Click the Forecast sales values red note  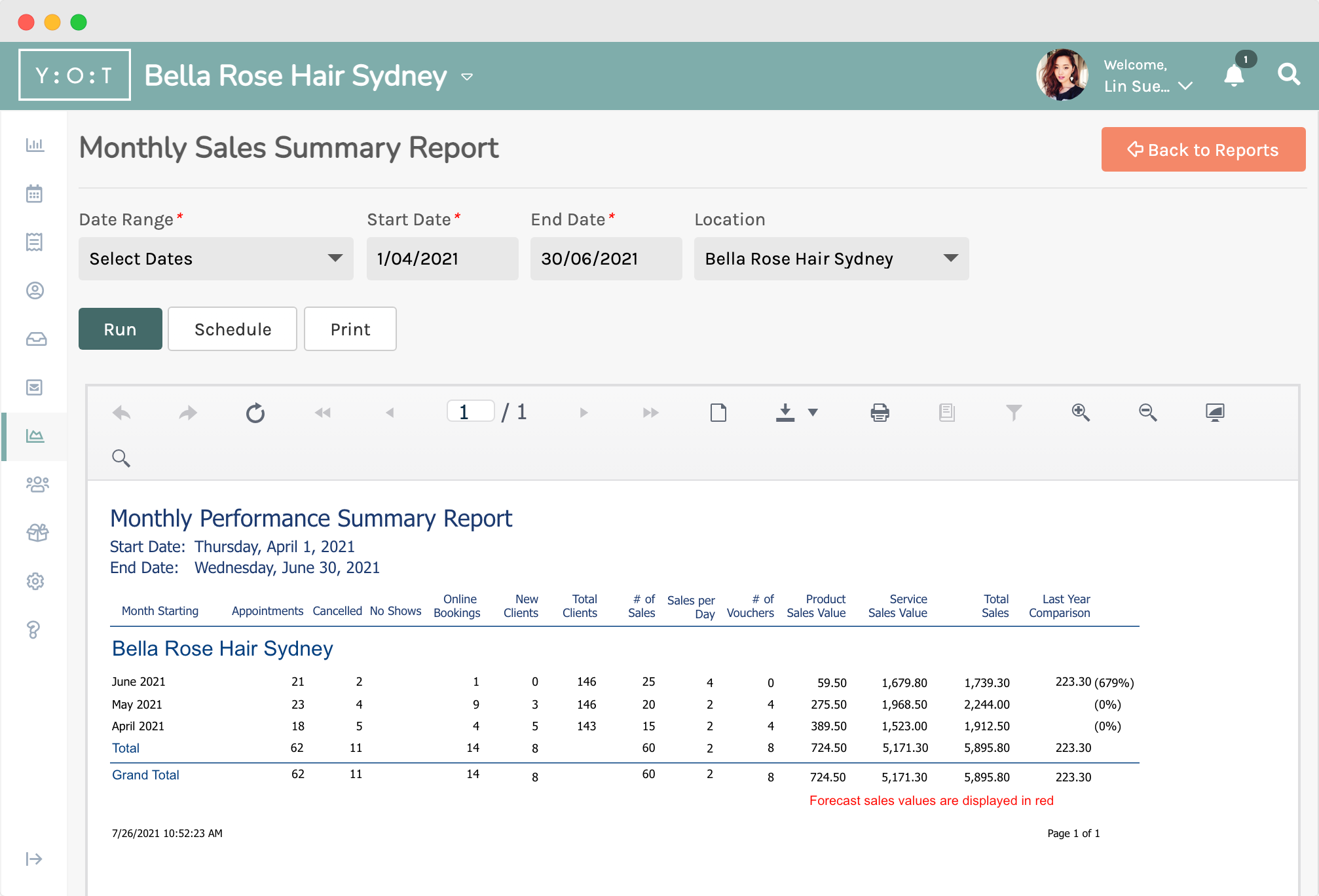point(931,800)
